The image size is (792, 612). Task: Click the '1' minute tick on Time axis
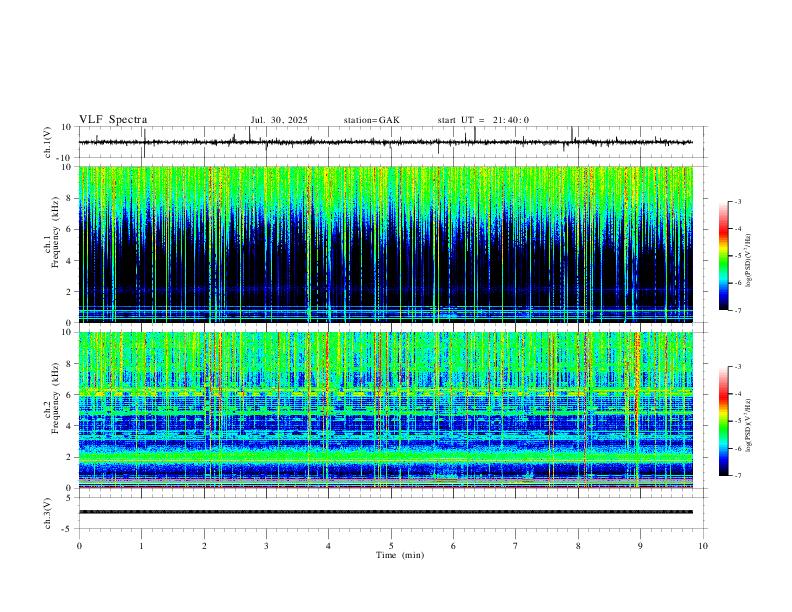141,546
